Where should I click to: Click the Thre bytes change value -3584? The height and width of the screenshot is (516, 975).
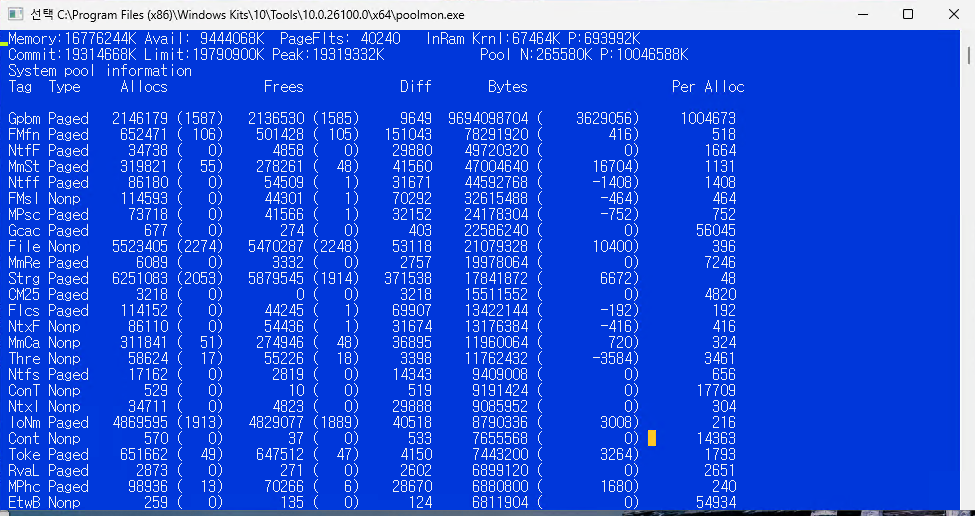coord(614,359)
